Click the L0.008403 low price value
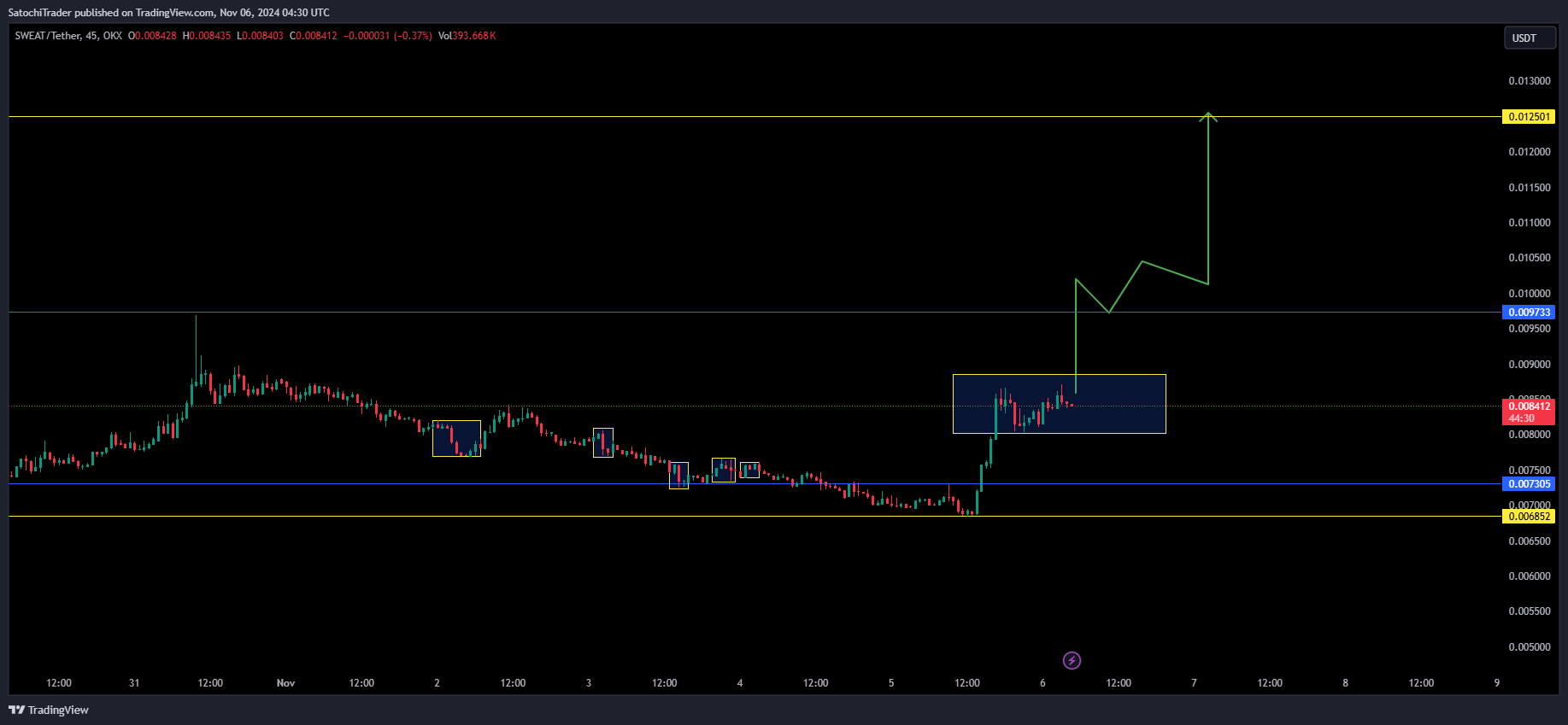Image resolution: width=1568 pixels, height=725 pixels. [261, 36]
